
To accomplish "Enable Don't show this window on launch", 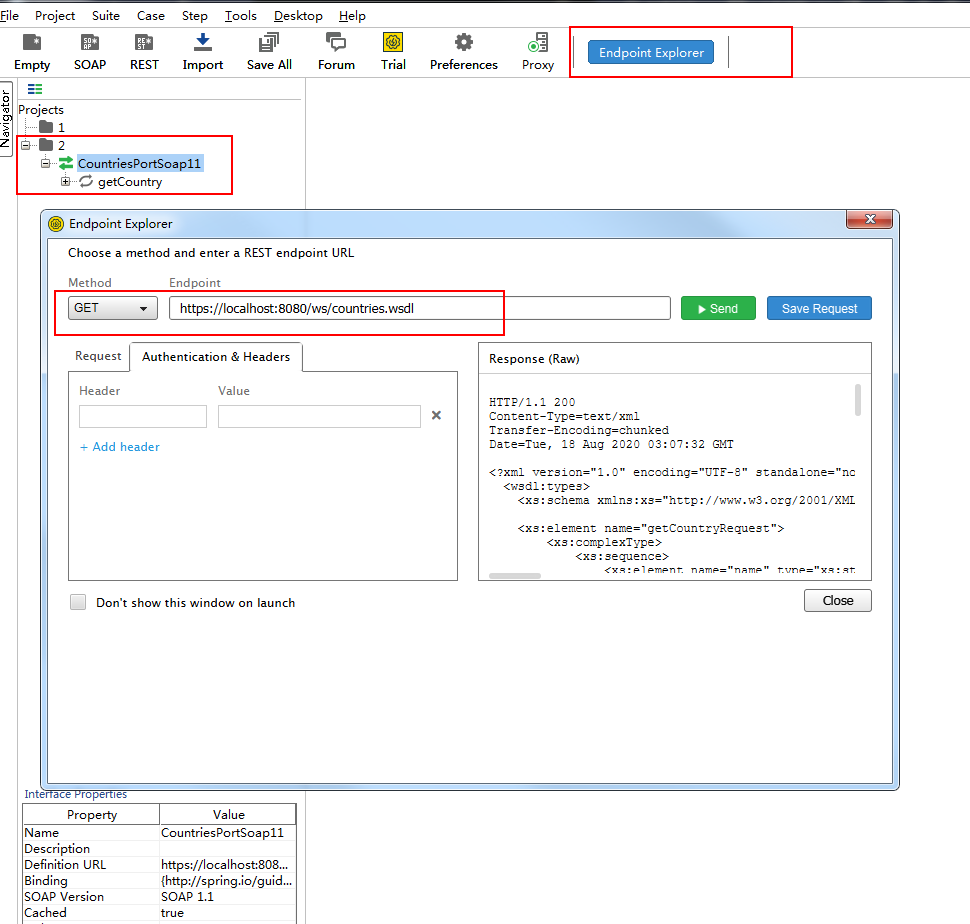I will [x=77, y=601].
